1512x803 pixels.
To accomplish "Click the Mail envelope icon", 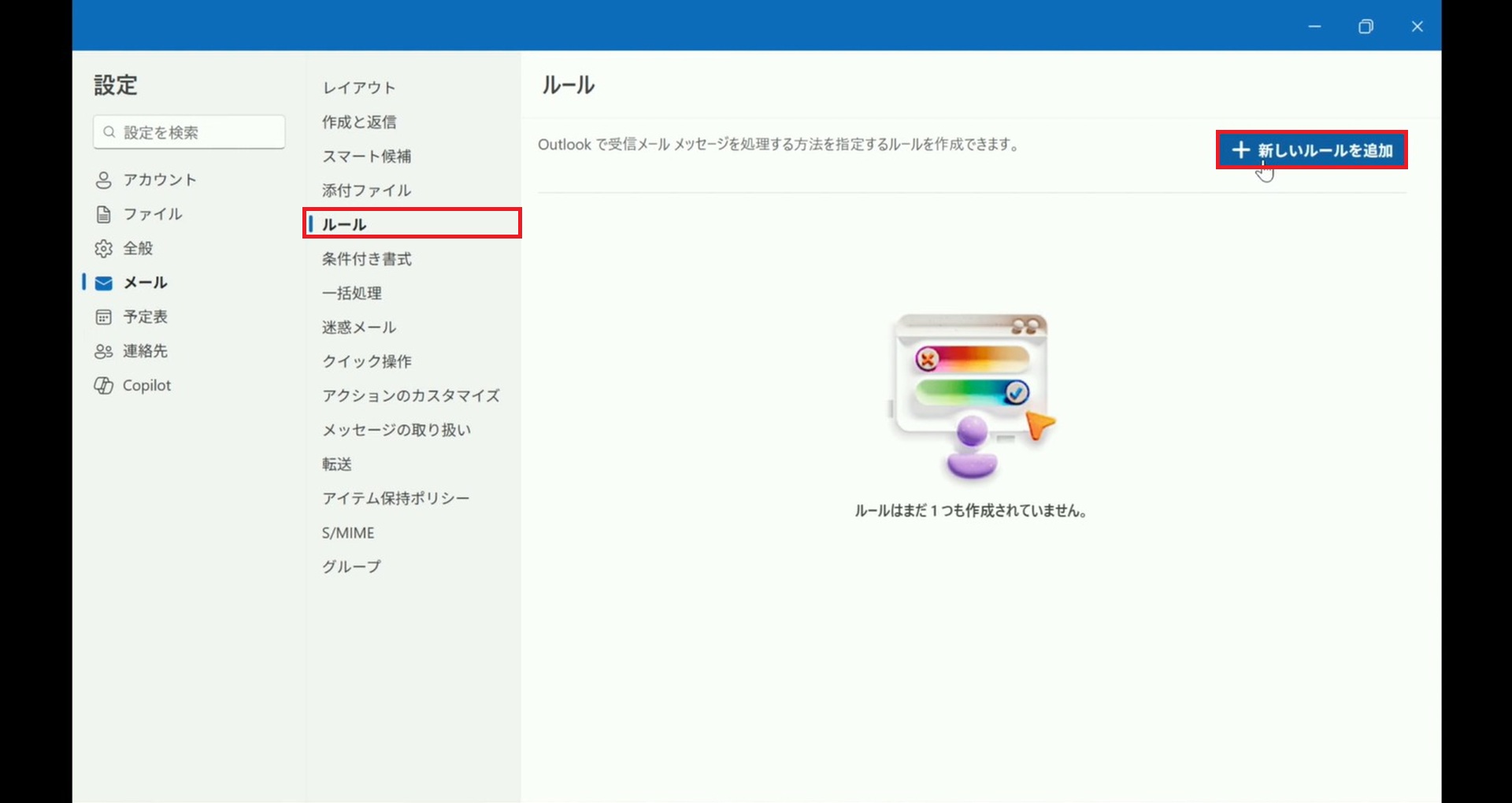I will point(103,283).
